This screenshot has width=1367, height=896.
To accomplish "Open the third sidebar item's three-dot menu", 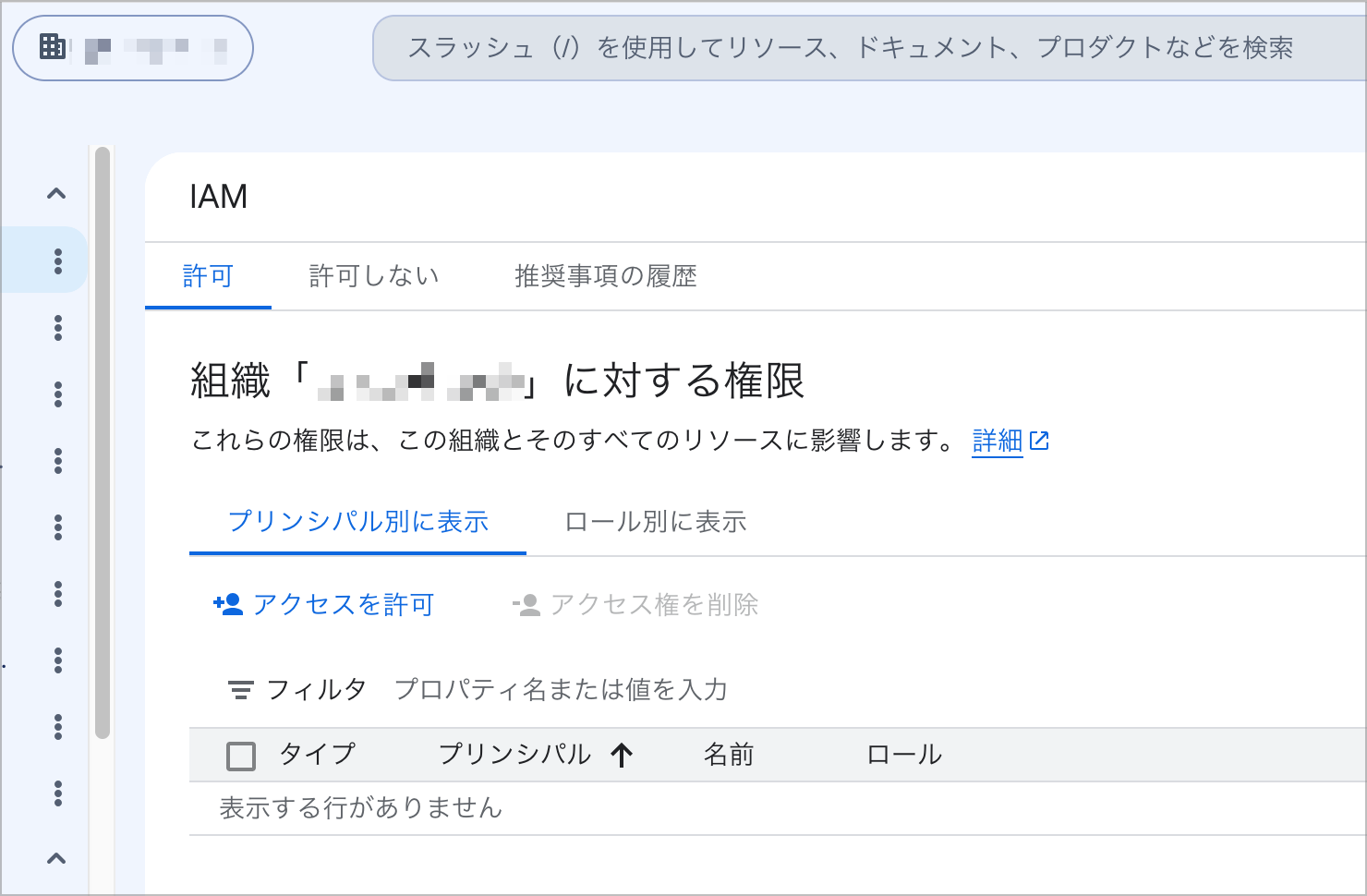I will point(58,394).
